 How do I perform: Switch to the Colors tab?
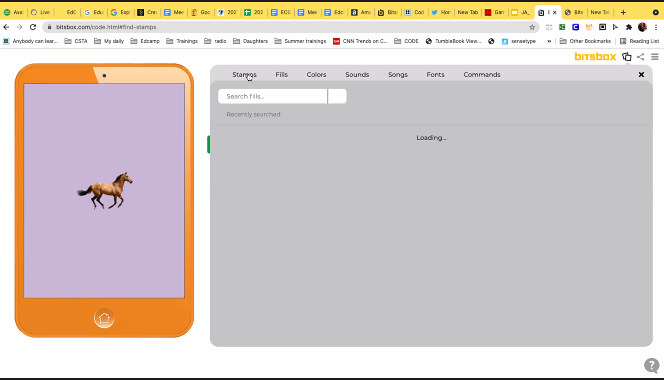pyautogui.click(x=316, y=75)
